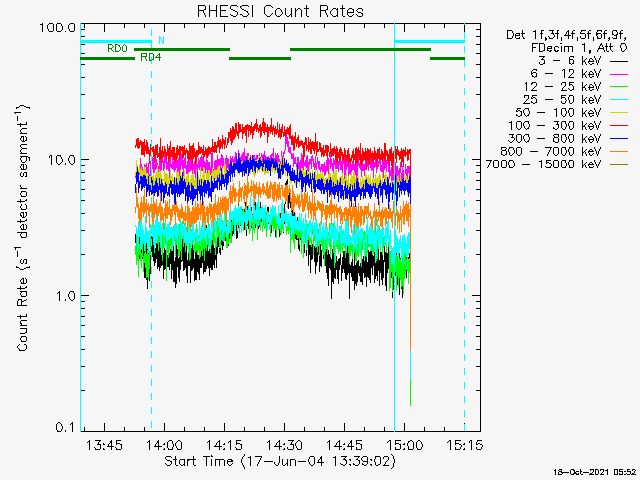Image resolution: width=640 pixels, height=480 pixels.
Task: Click the 100.0 y-axis tick label
Action: [x=57, y=28]
